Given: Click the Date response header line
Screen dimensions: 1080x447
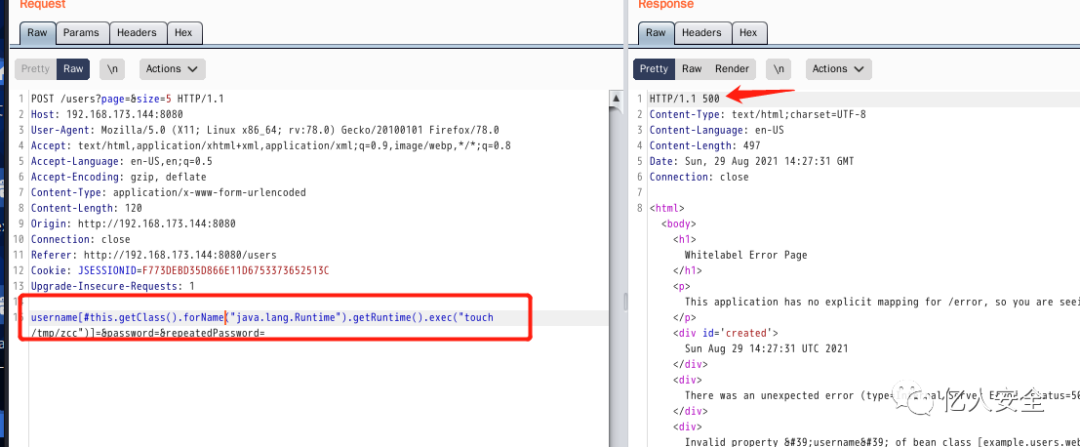Looking at the screenshot, I should [x=751, y=161].
